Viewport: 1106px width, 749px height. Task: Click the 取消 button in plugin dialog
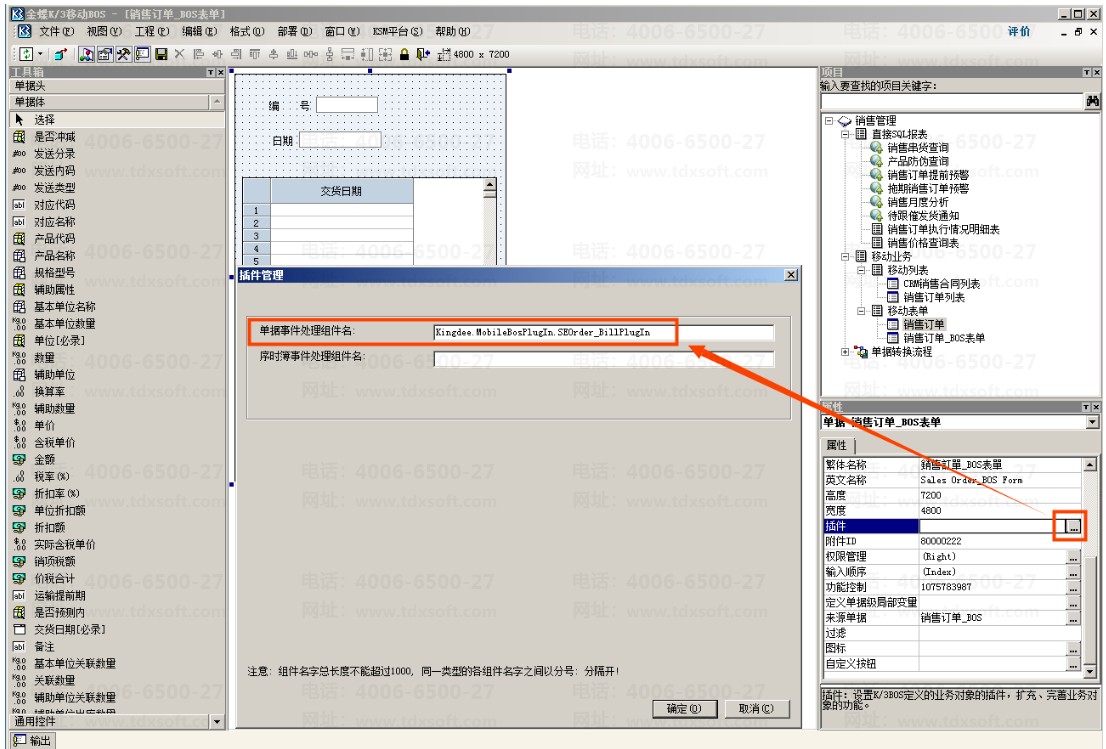(755, 708)
